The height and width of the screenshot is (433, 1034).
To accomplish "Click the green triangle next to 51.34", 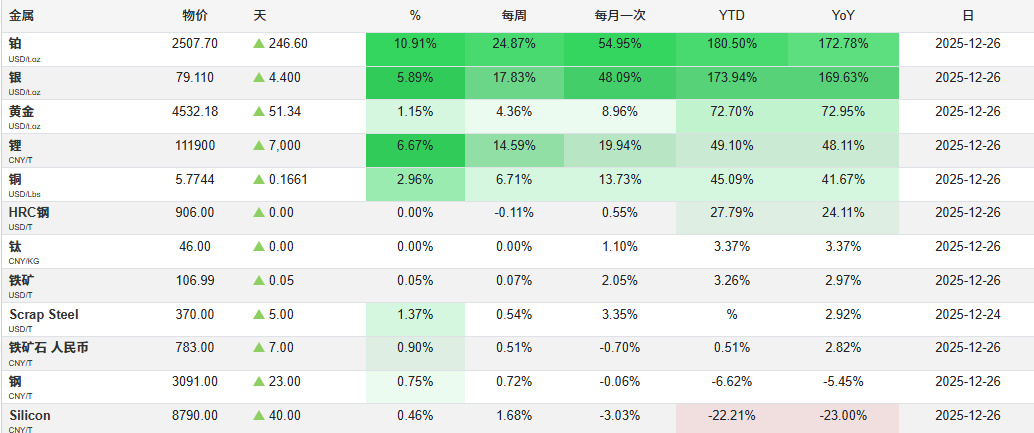I will (x=259, y=112).
